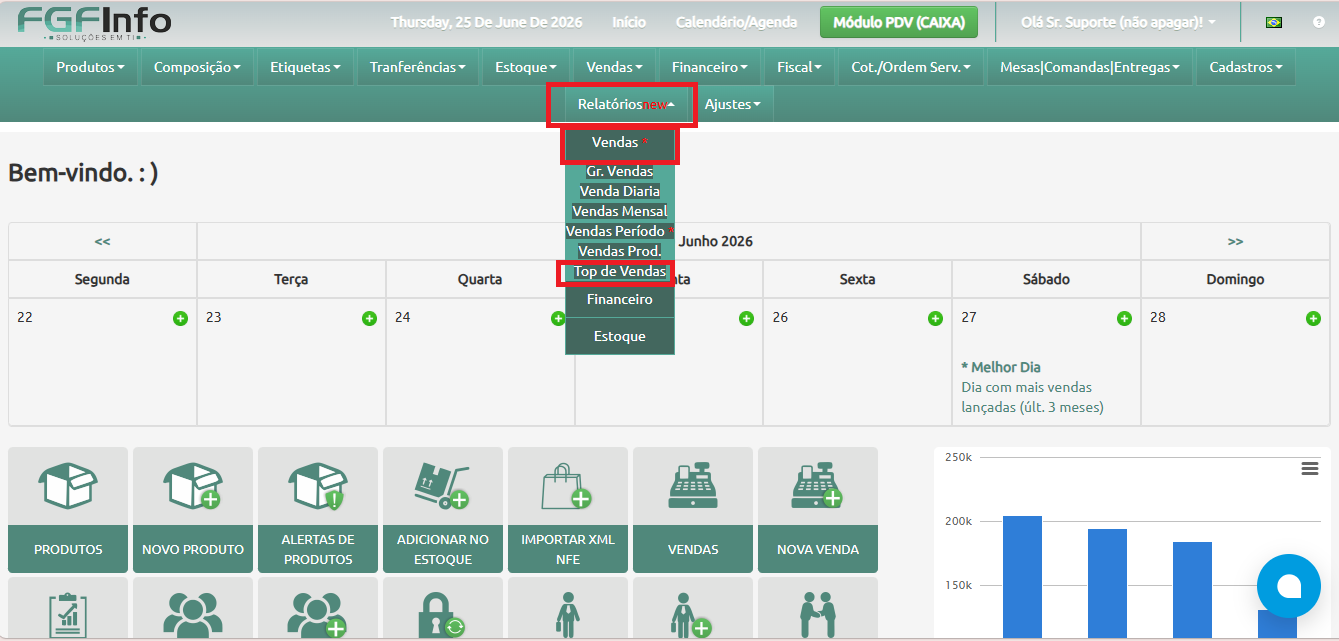The width and height of the screenshot is (1339, 641).
Task: Go to next week with >> arrow
Action: pyautogui.click(x=1235, y=241)
